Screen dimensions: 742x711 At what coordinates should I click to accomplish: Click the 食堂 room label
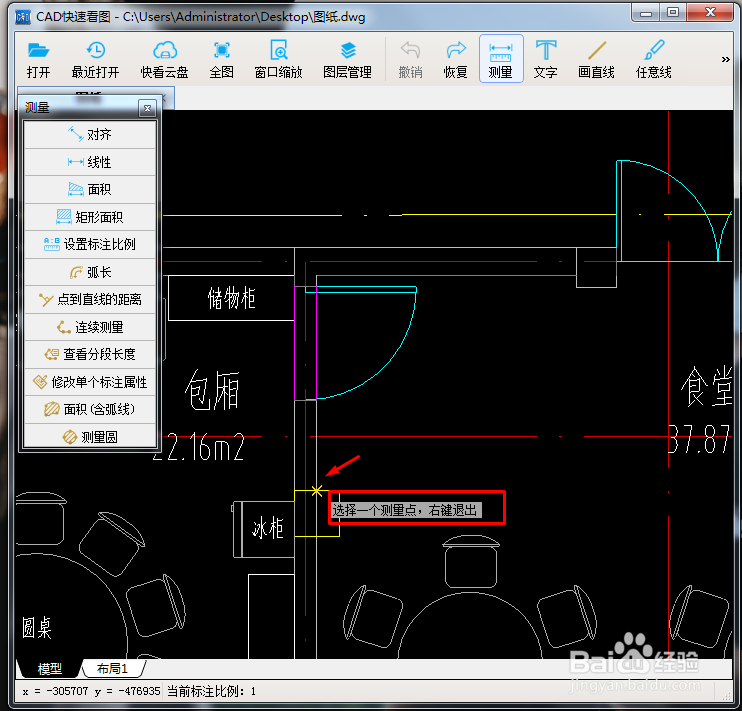click(x=707, y=386)
